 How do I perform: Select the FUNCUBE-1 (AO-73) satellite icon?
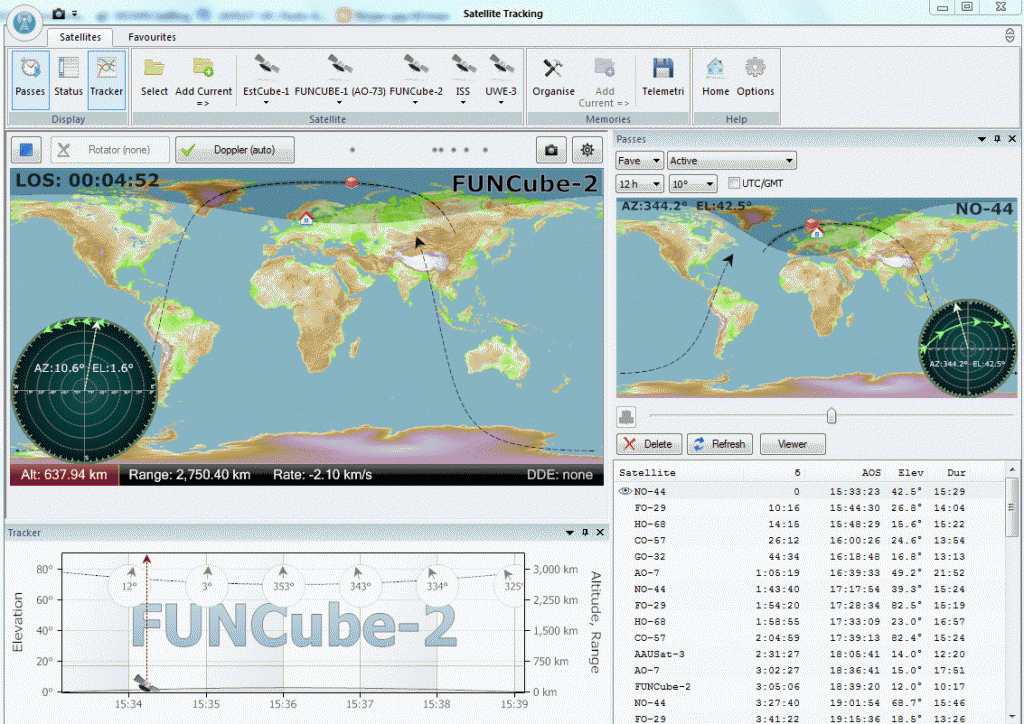[340, 67]
